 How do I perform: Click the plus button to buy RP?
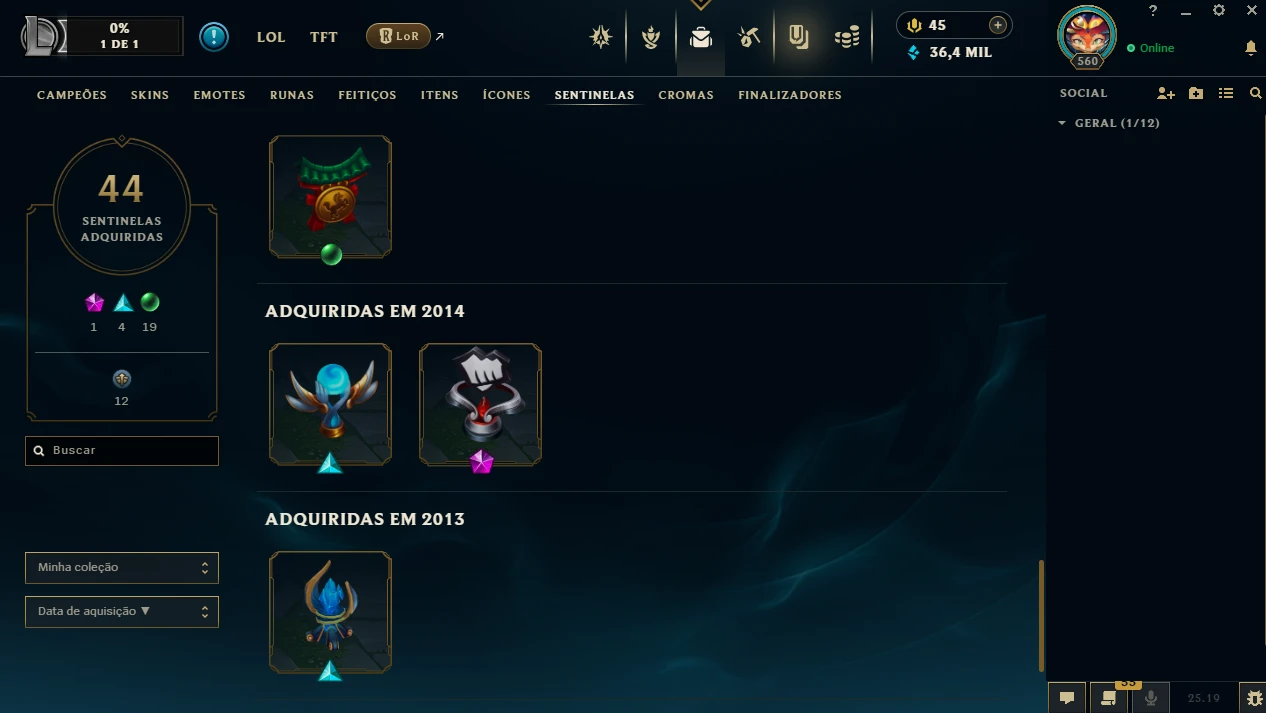(x=997, y=25)
